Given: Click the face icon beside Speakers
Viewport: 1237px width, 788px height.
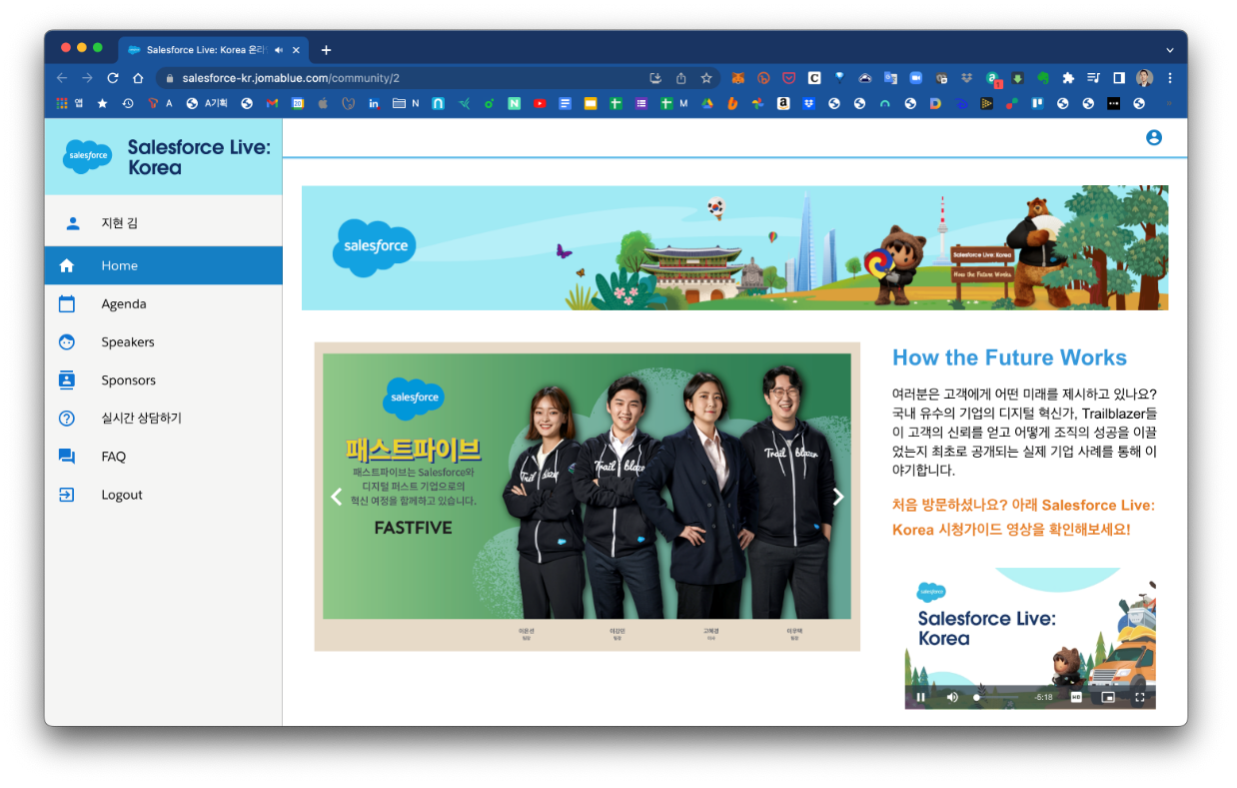Looking at the screenshot, I should pyautogui.click(x=67, y=342).
